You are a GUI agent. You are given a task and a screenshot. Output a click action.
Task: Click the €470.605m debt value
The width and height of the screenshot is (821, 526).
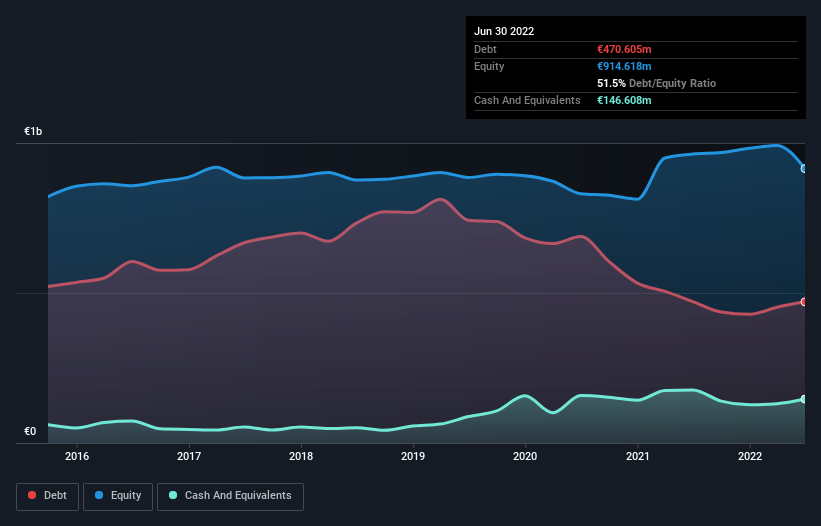624,49
